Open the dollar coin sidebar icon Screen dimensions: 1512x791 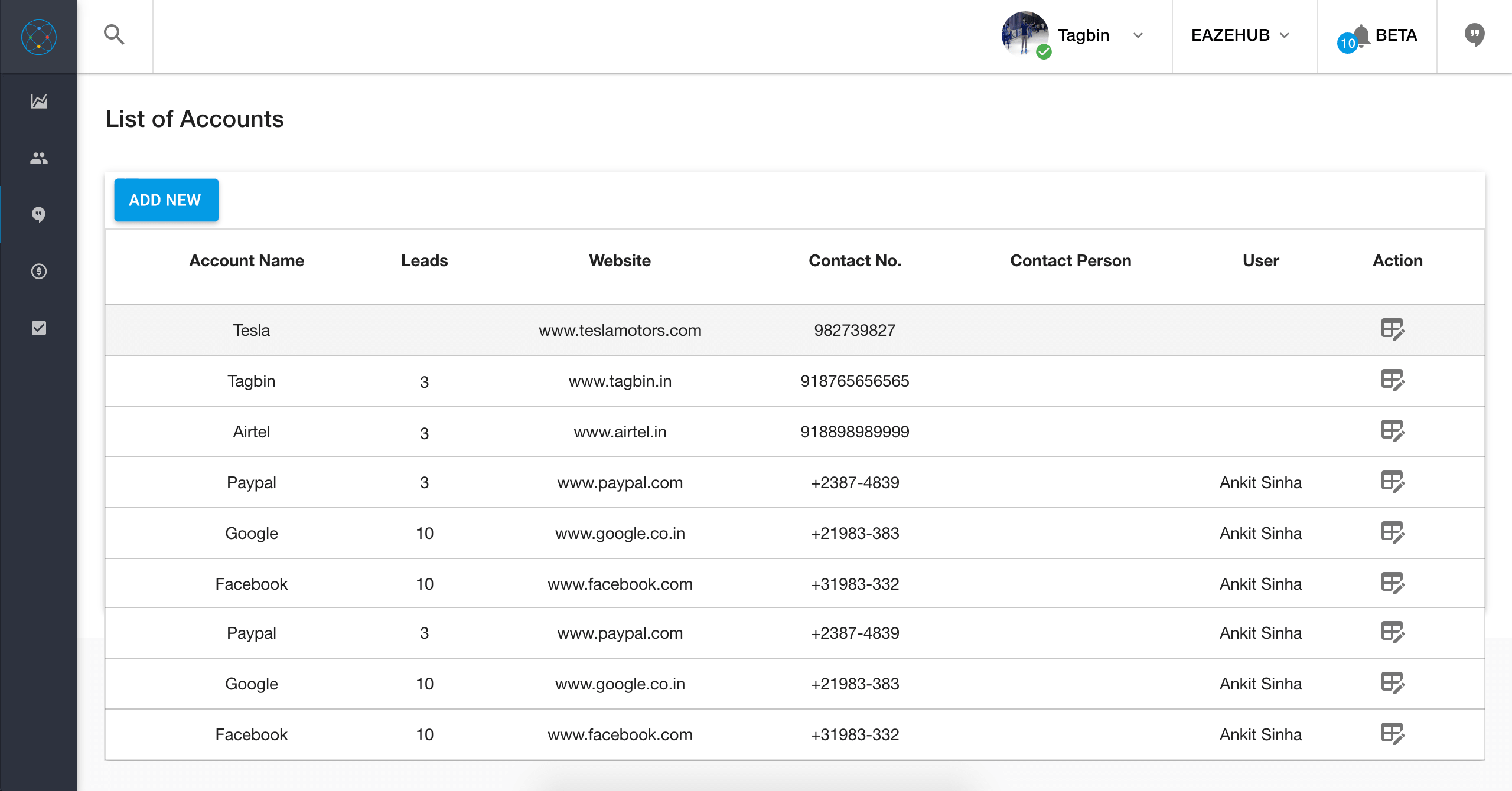click(x=39, y=272)
